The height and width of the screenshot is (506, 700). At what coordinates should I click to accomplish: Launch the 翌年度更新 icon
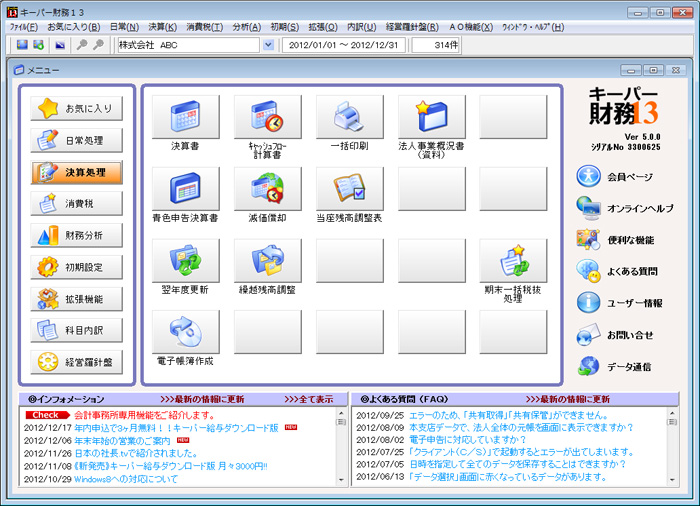(x=185, y=260)
